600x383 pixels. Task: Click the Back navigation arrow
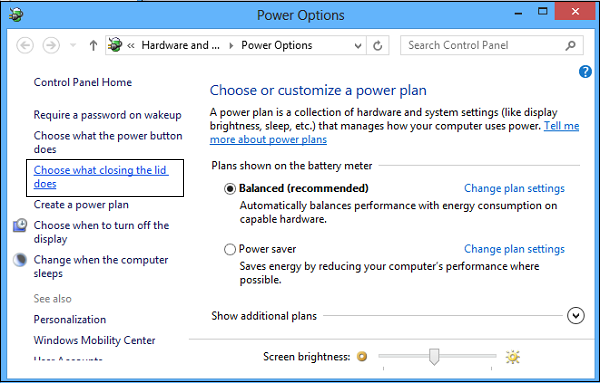[25, 46]
